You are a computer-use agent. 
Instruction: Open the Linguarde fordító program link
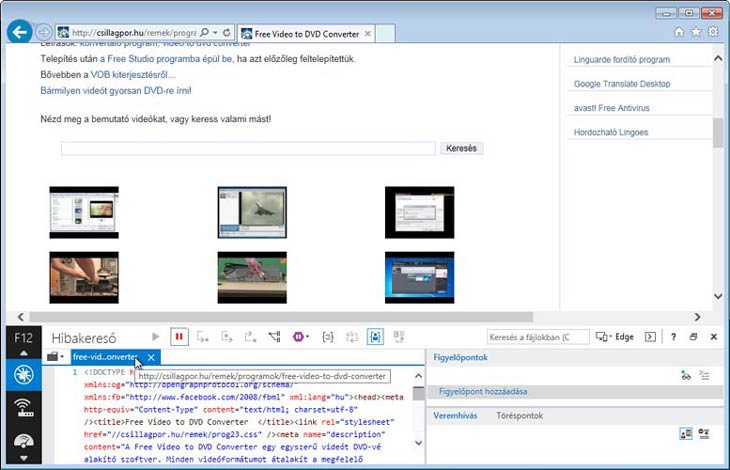622,60
